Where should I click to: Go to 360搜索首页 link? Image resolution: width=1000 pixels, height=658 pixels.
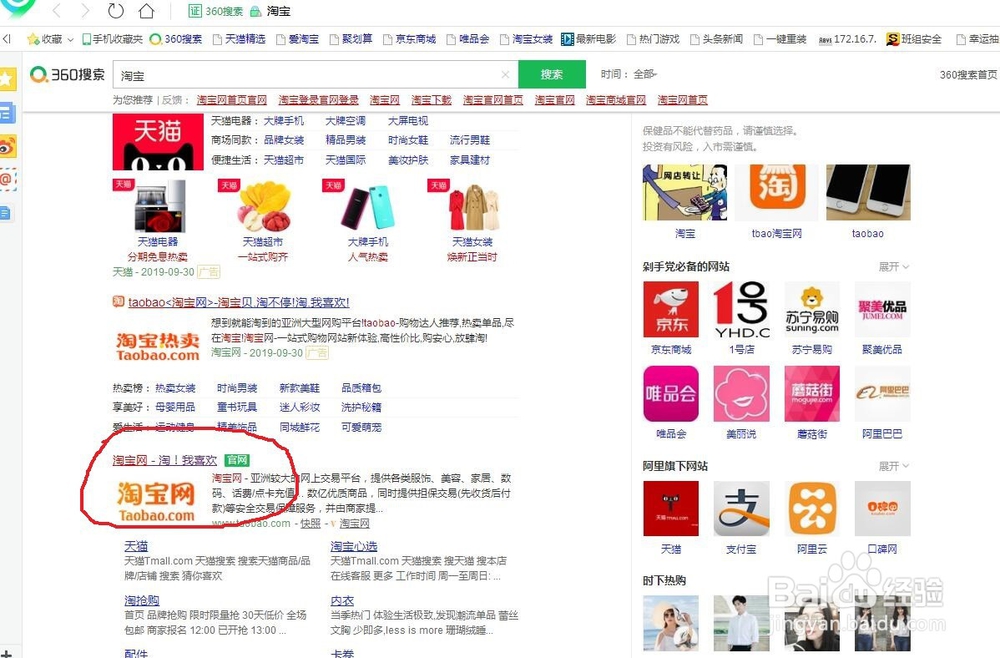click(x=968, y=75)
